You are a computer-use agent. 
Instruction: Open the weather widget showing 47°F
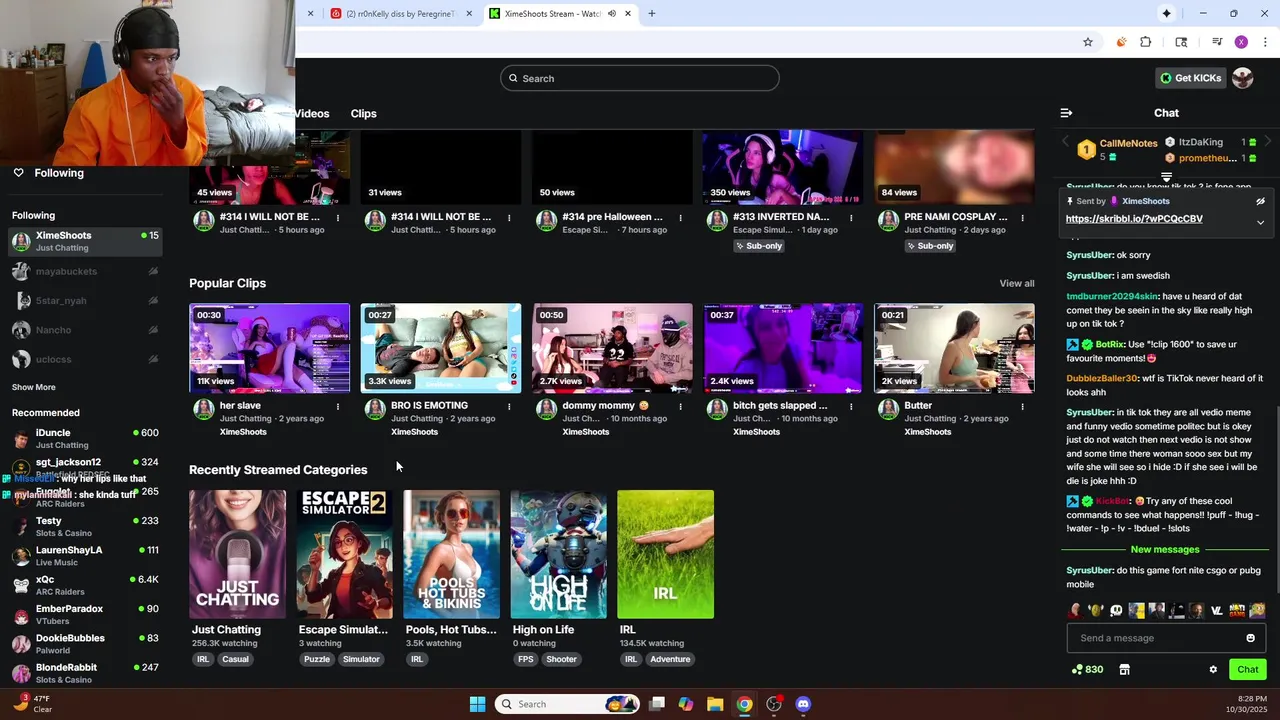click(30, 704)
